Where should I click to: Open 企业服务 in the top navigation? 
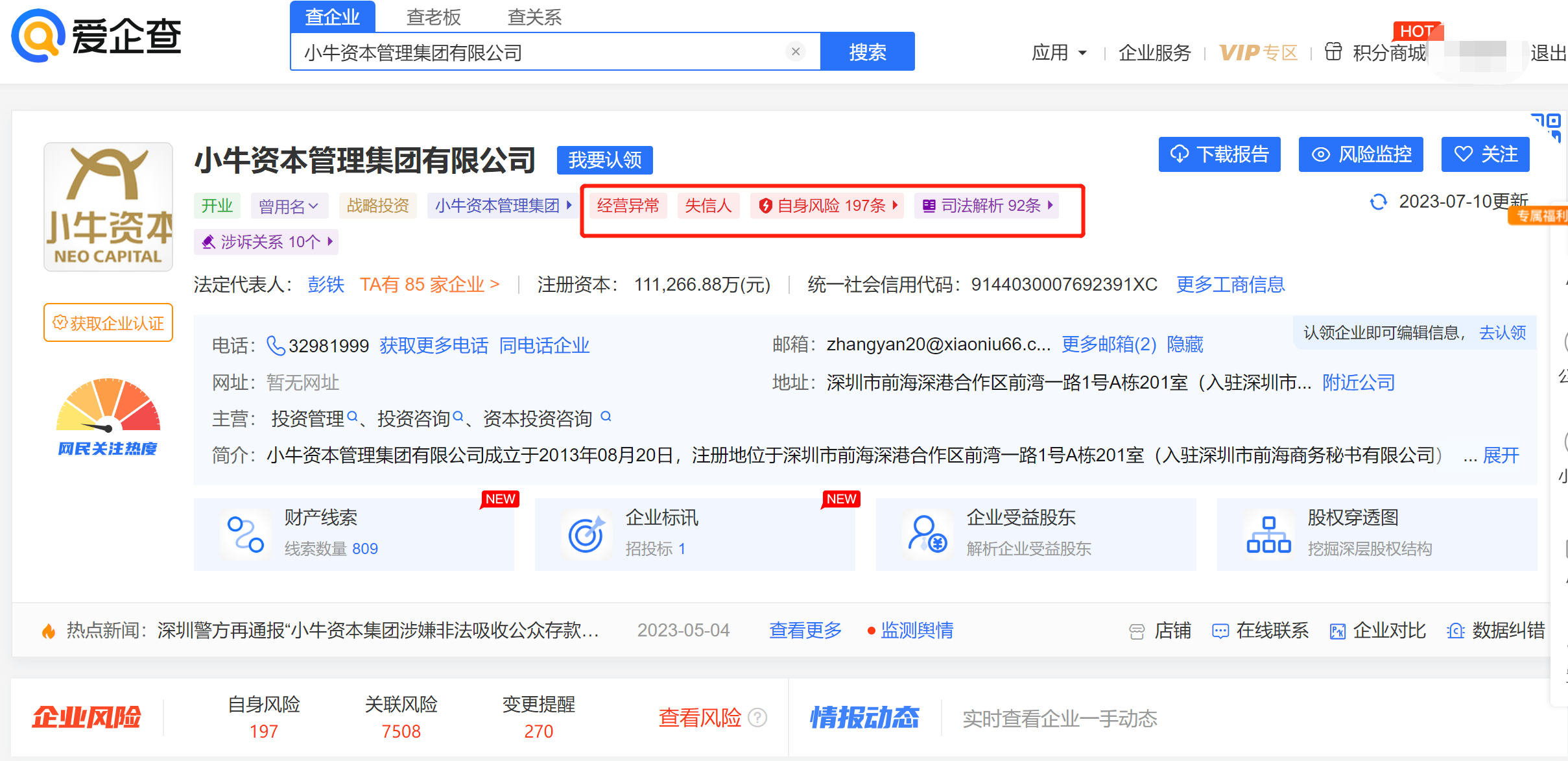[1155, 53]
